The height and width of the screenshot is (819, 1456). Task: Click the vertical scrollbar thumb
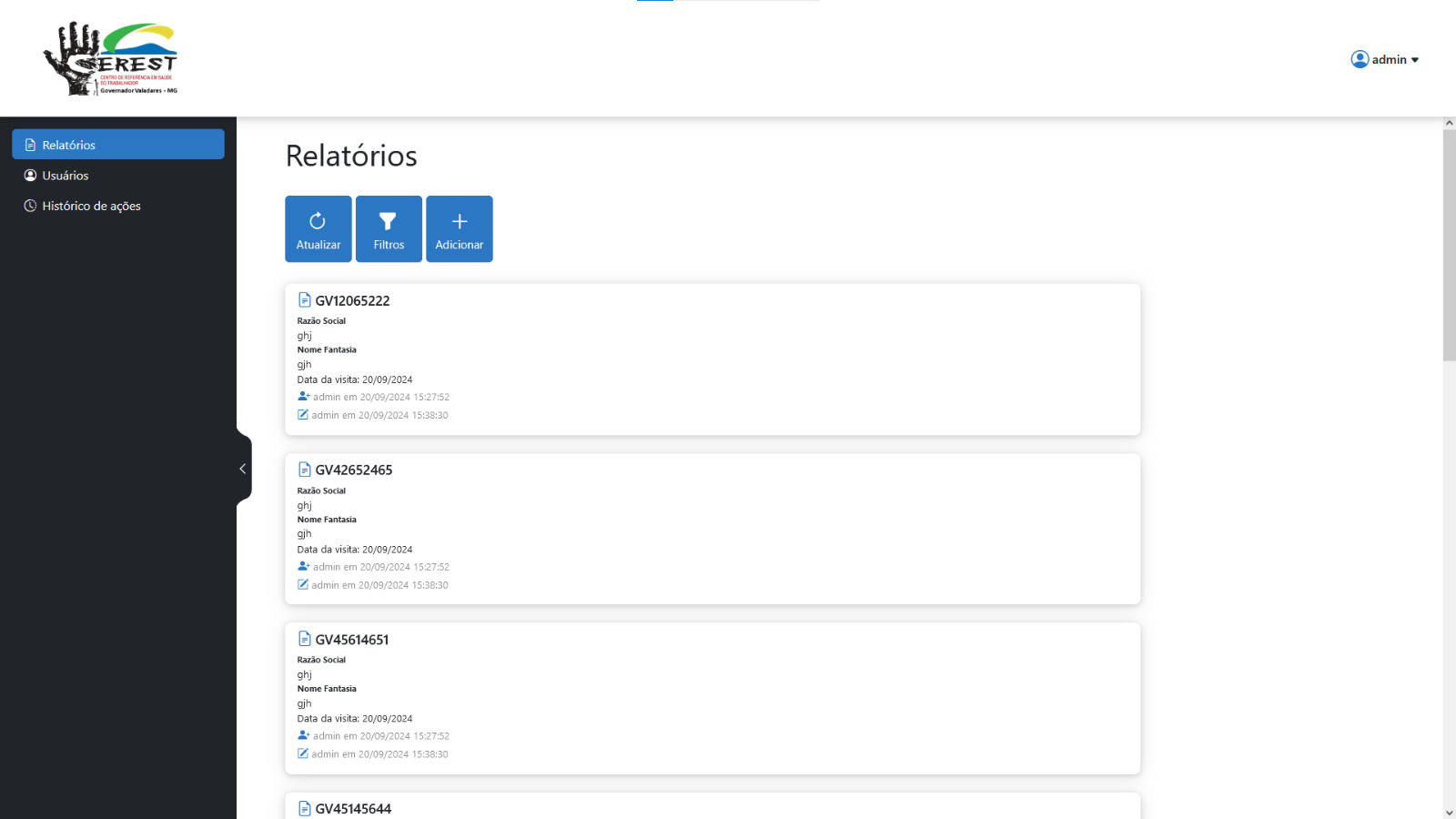pos(1449,246)
